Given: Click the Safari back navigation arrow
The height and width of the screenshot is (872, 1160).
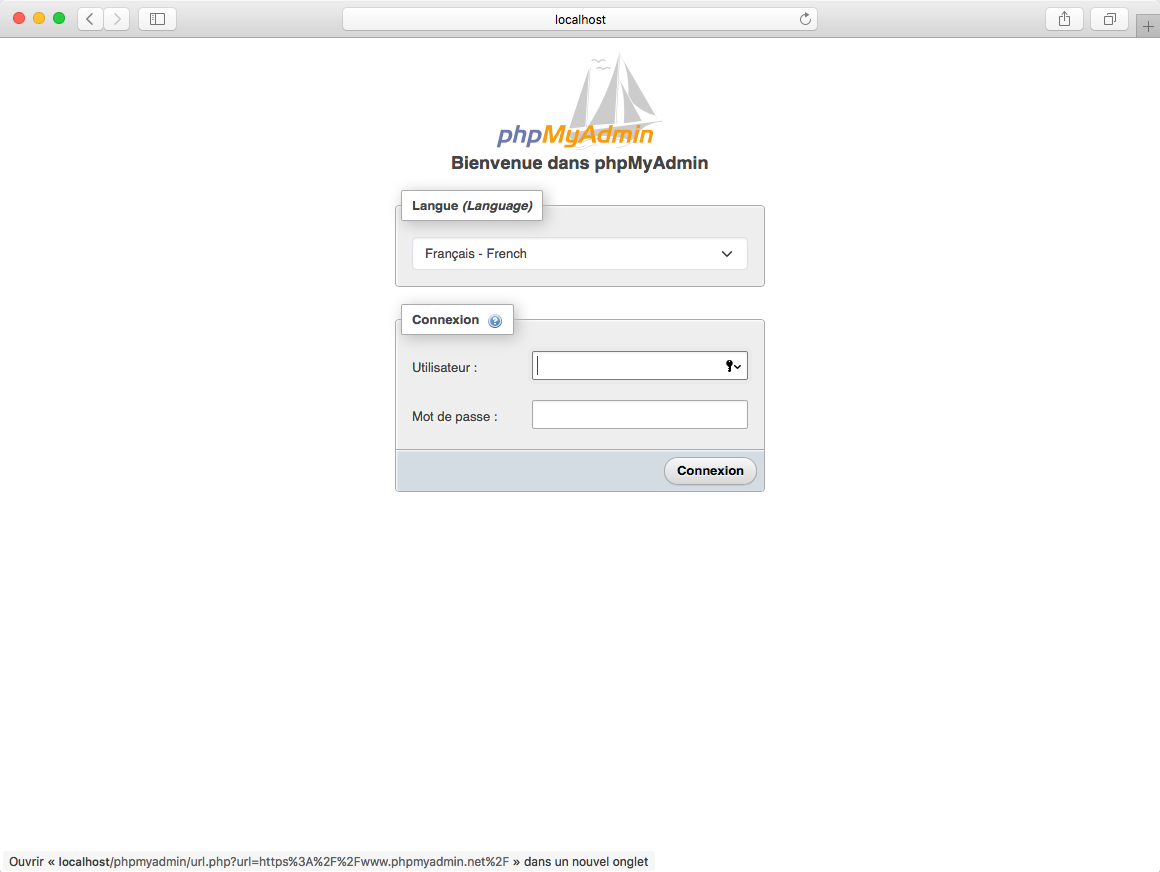Looking at the screenshot, I should click(90, 19).
